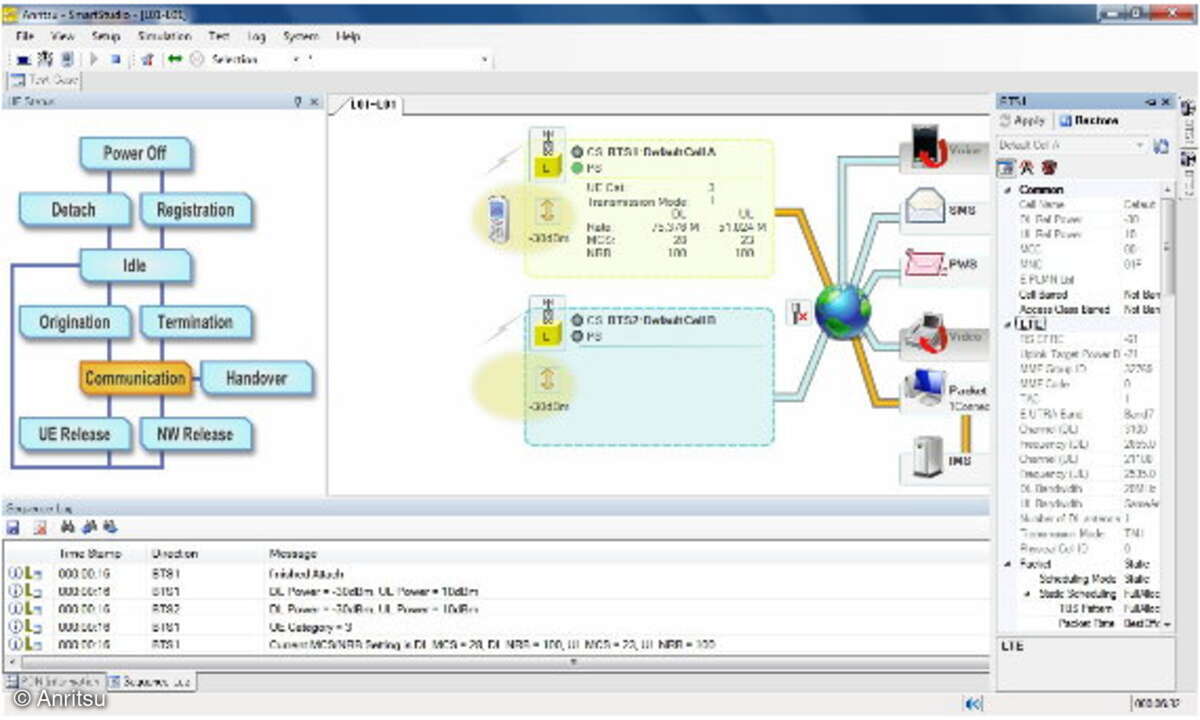
Task: Click the PWS warning service icon
Action: tap(927, 265)
